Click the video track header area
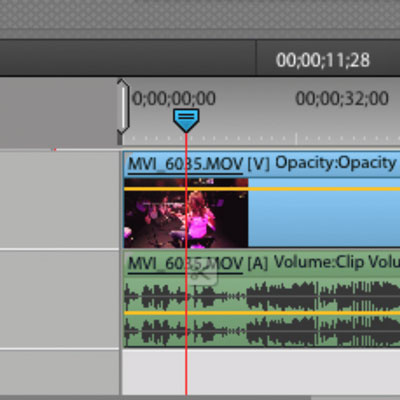Viewport: 400px width, 400px height. coord(59,199)
